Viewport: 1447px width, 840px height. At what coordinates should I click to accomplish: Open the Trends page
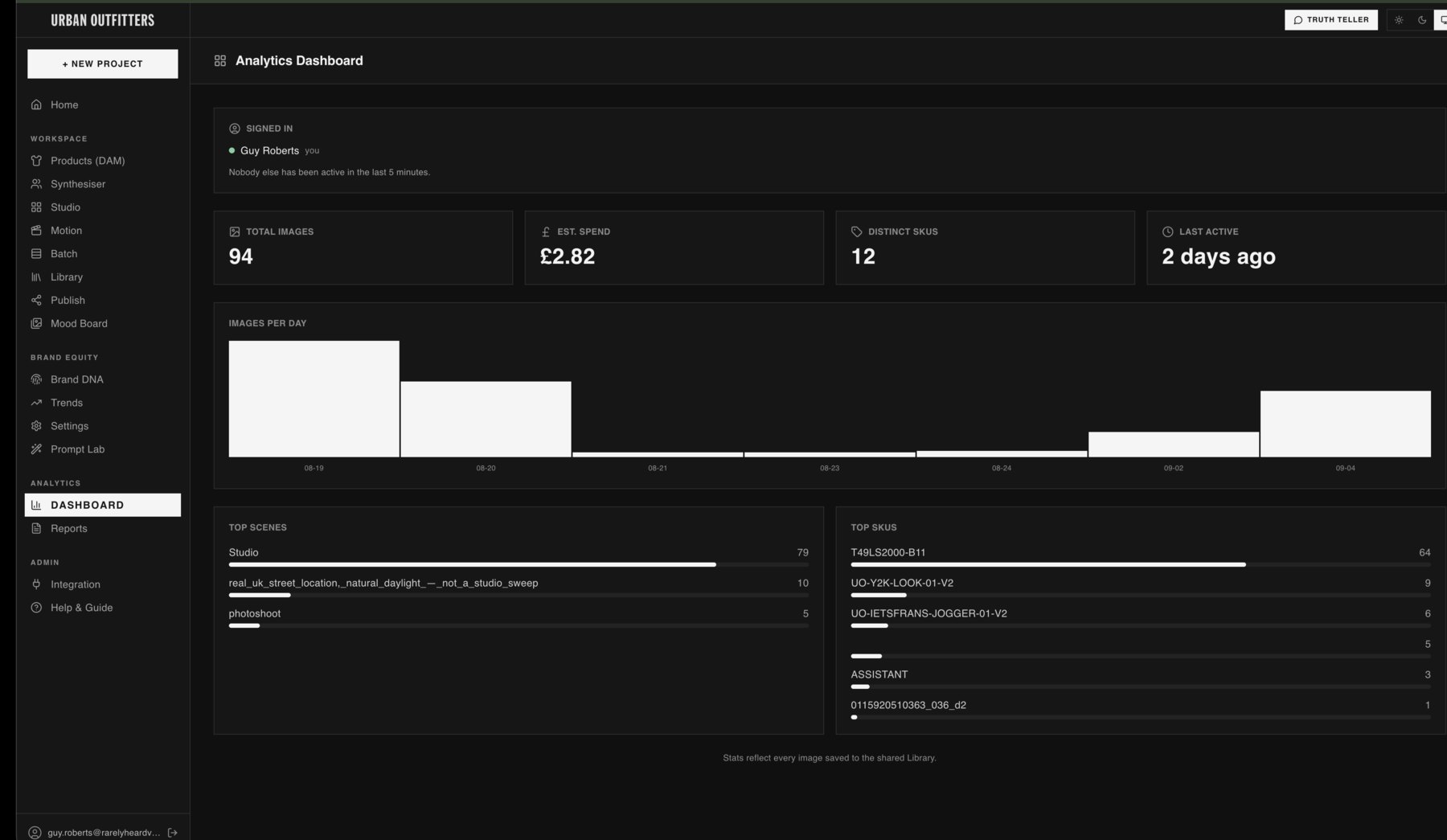point(103,403)
